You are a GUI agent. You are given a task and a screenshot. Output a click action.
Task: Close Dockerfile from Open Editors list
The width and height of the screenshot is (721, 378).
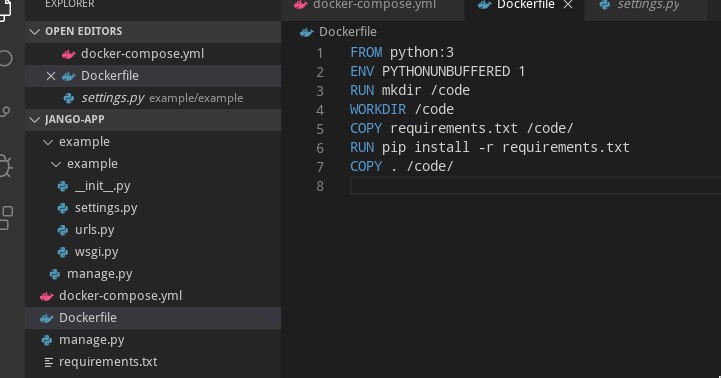point(51,76)
